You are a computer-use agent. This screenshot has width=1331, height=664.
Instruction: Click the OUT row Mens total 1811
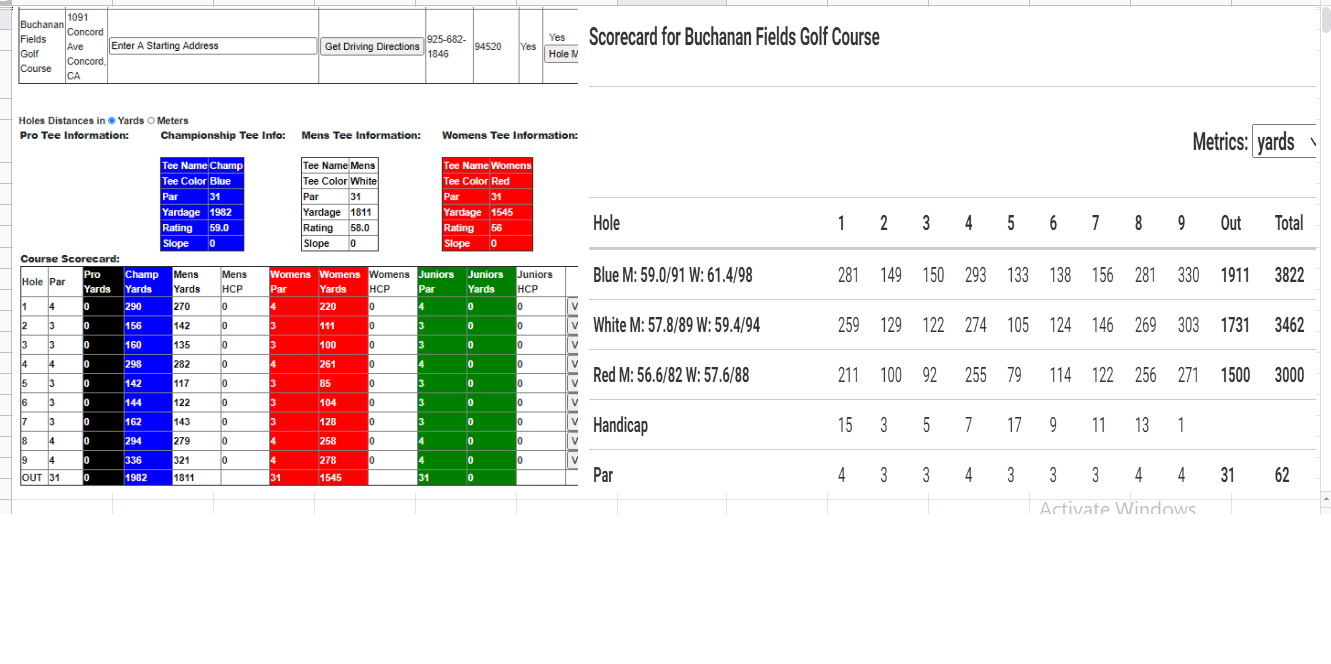194,478
